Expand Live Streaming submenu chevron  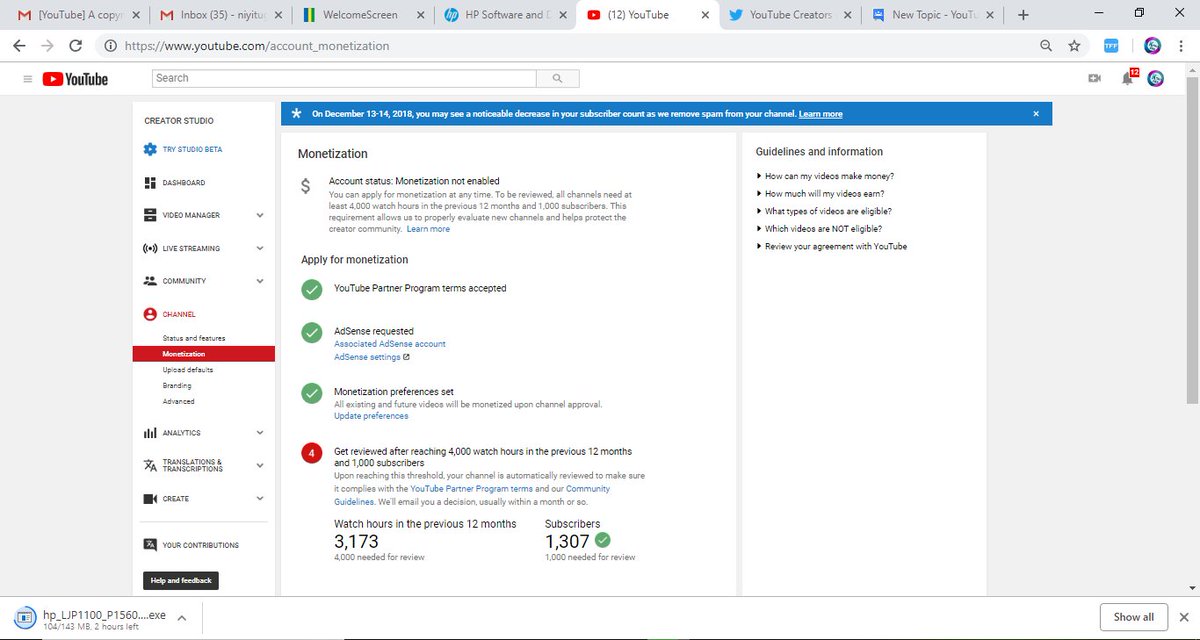[x=260, y=248]
